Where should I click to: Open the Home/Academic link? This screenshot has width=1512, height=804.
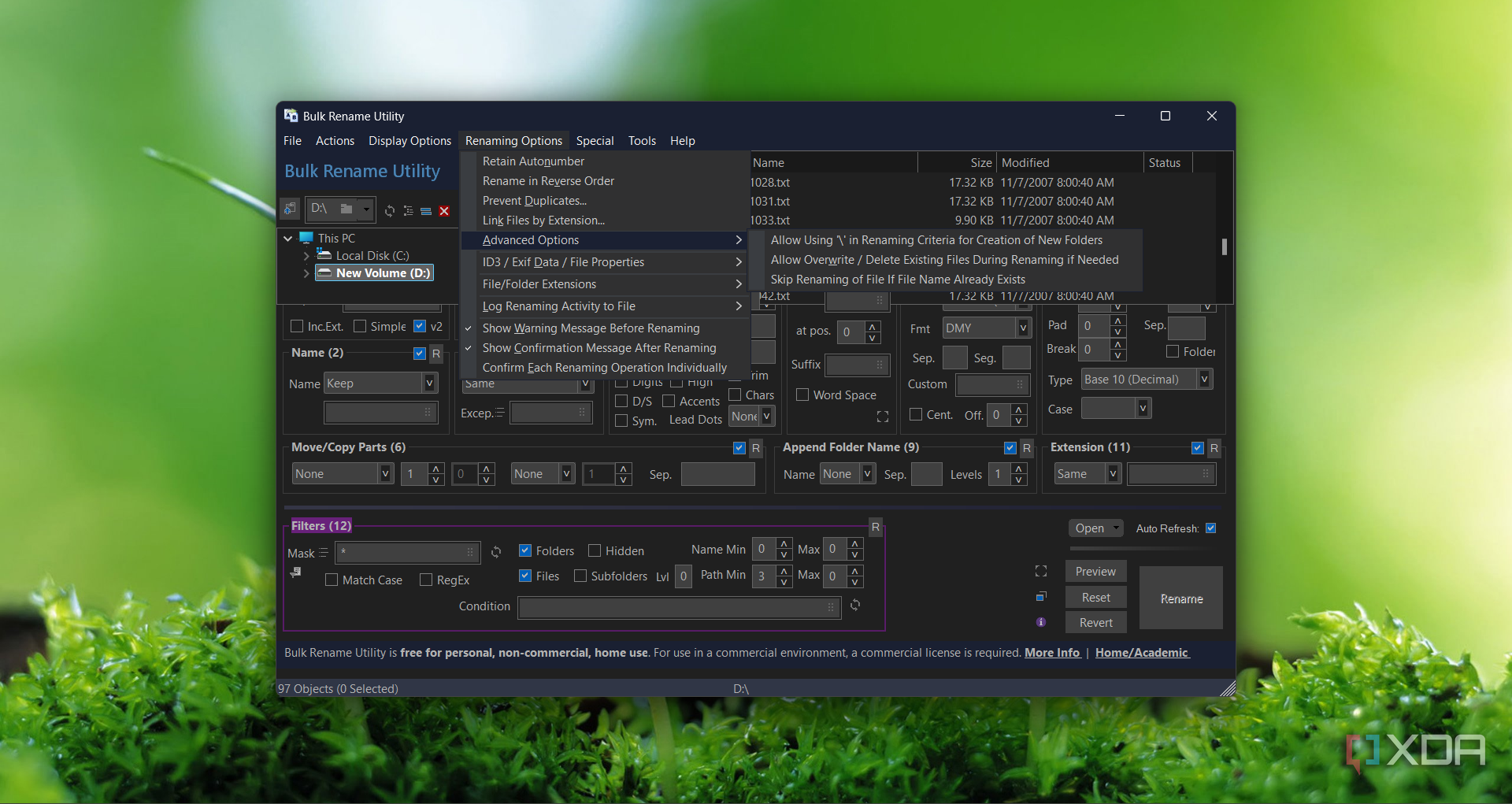point(1142,653)
